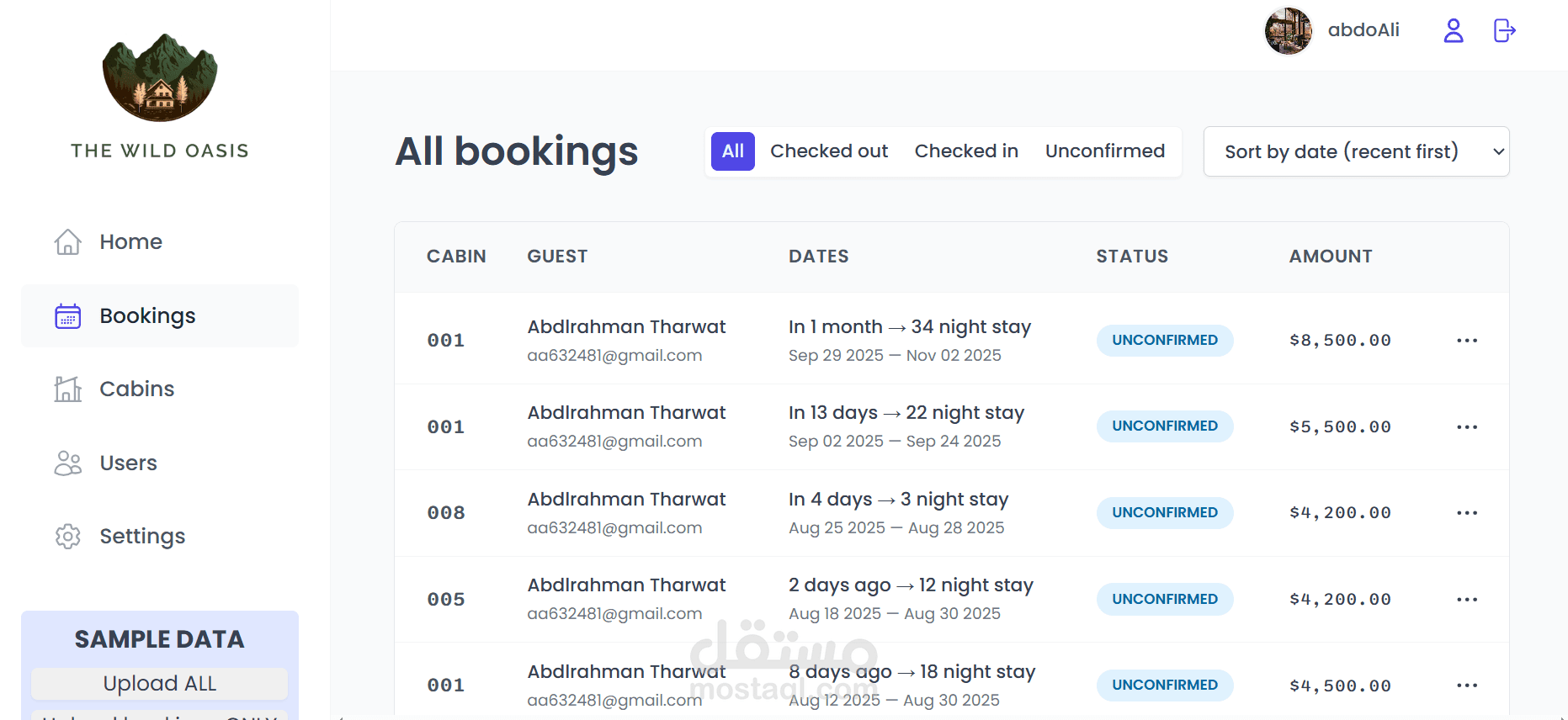Click the Bookings calendar icon

(x=67, y=316)
